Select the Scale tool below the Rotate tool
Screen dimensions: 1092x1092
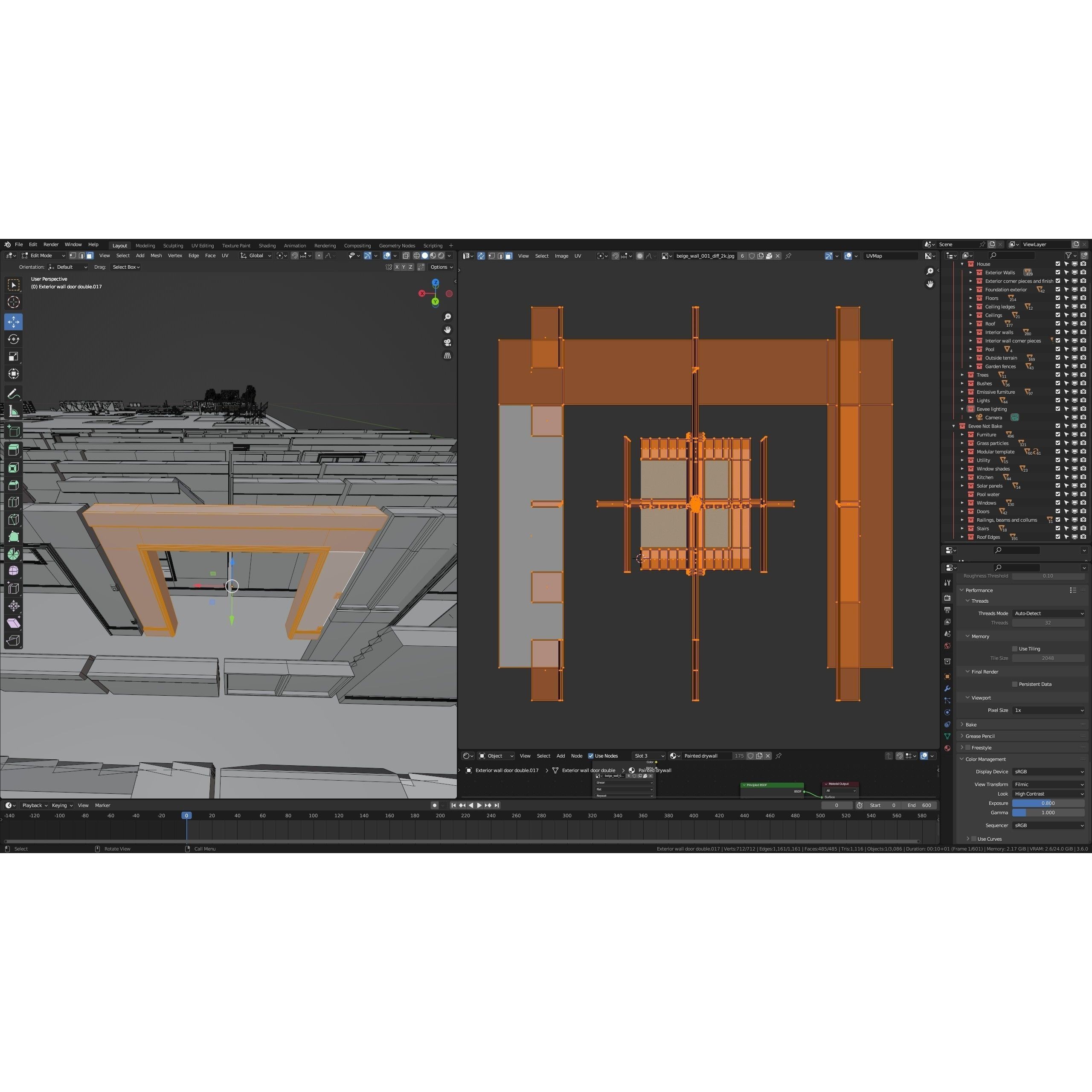13,356
